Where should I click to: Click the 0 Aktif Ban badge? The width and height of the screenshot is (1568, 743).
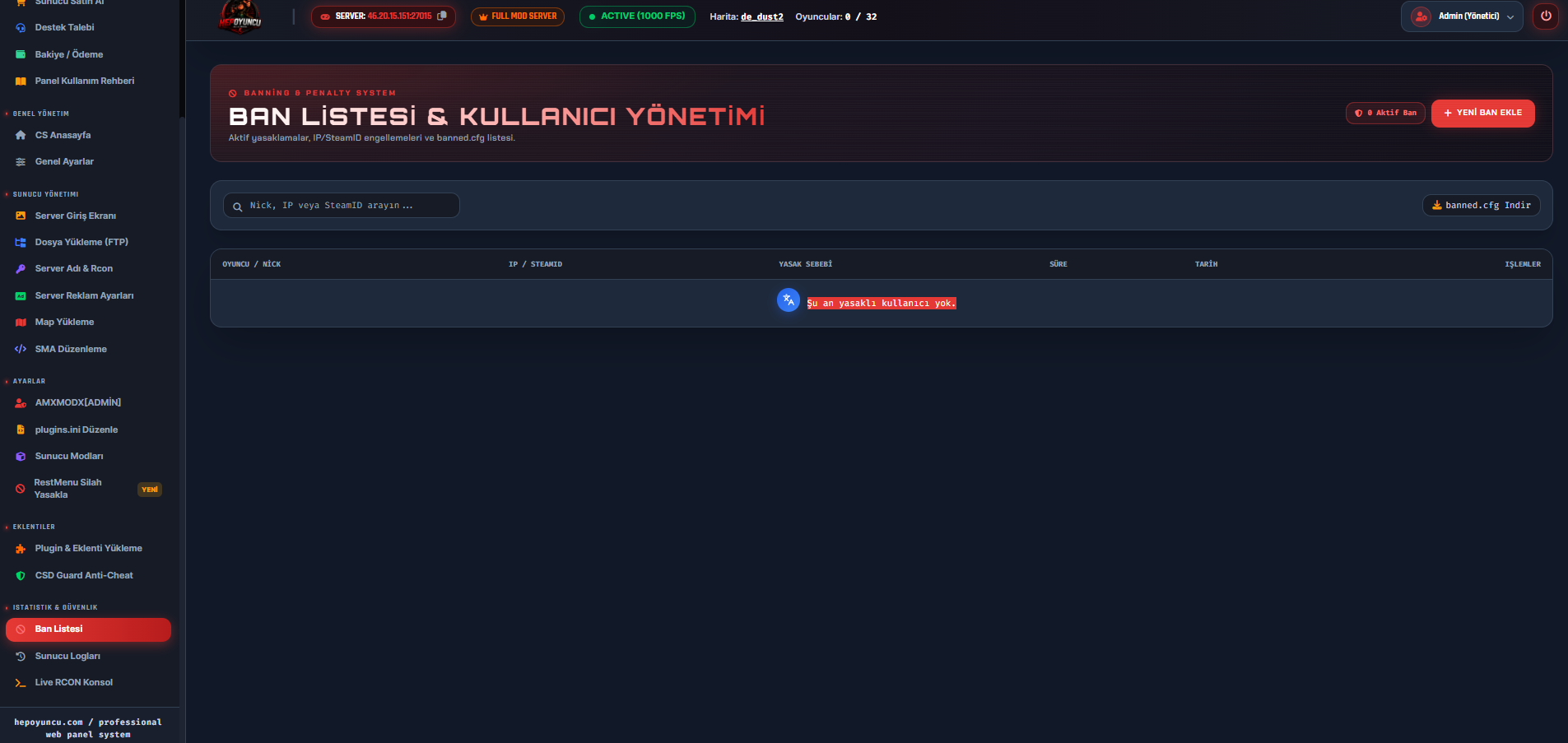[x=1385, y=113]
